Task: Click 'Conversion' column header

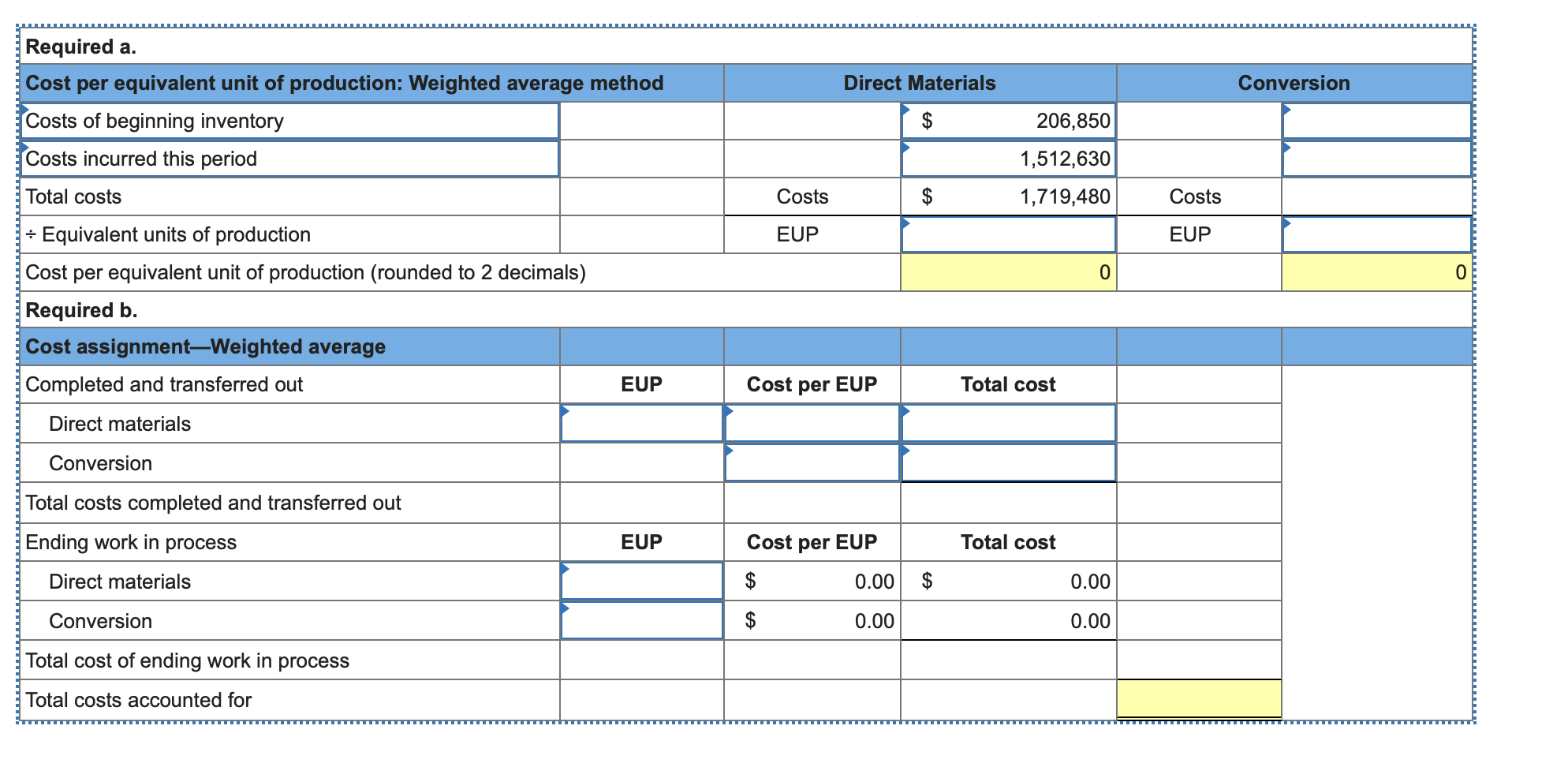Action: coord(1294,83)
